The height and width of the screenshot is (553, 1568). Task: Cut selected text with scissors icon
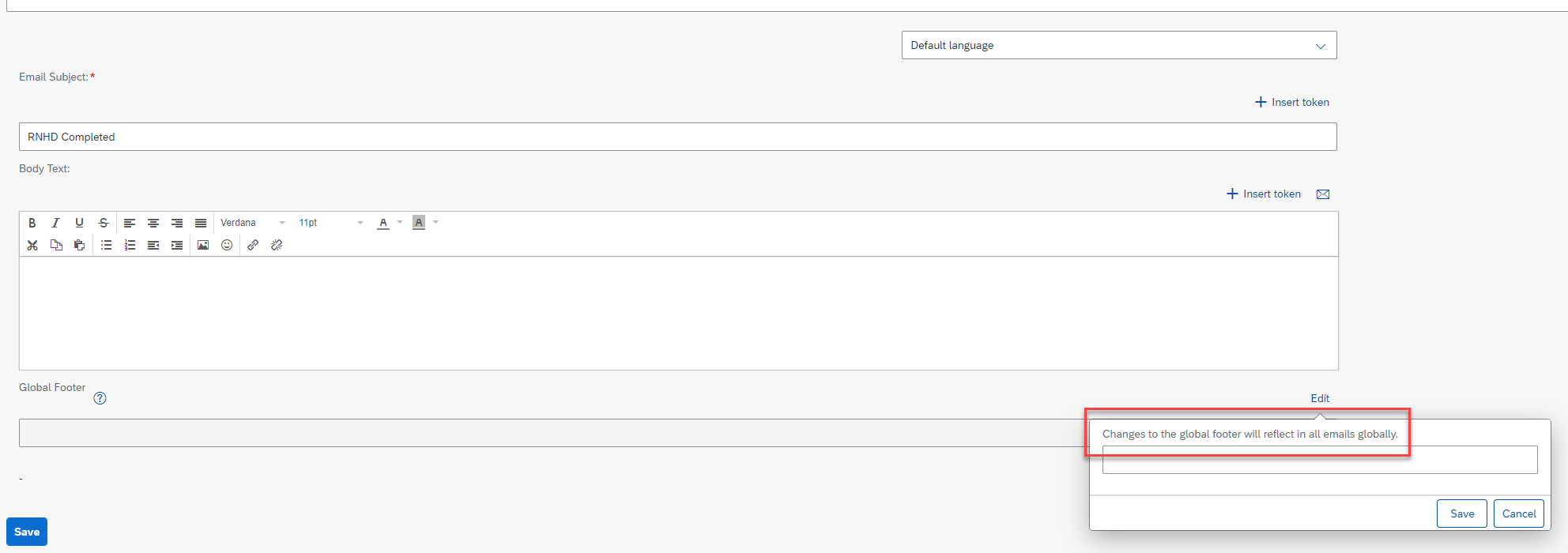click(32, 245)
